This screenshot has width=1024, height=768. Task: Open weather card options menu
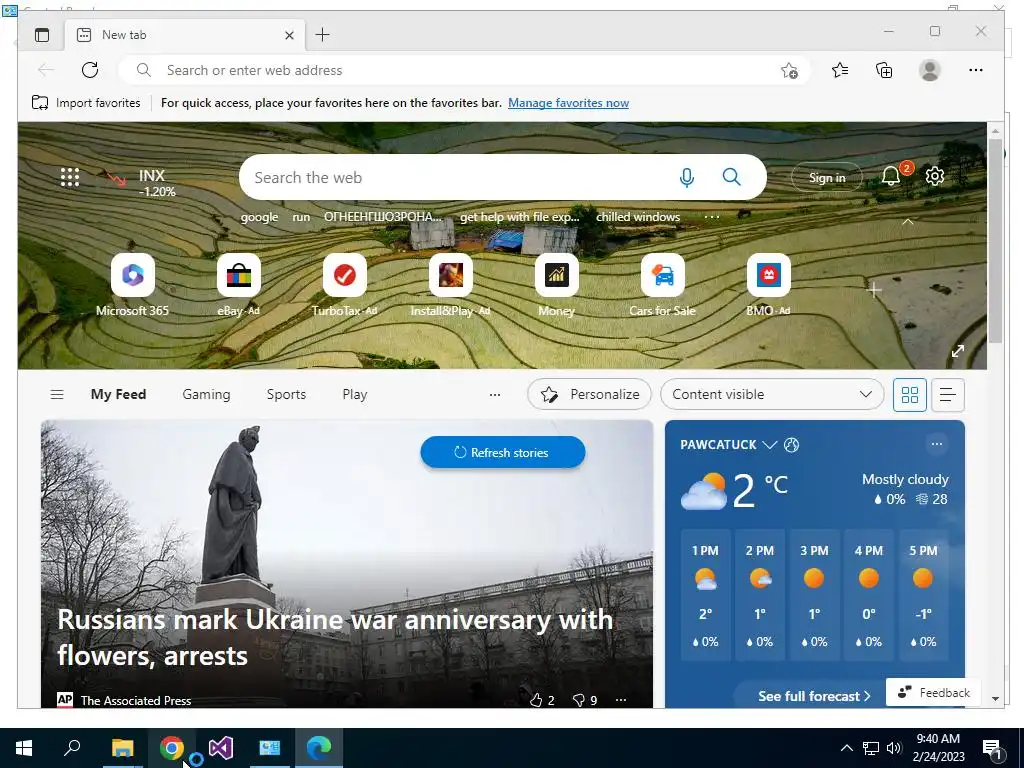point(936,444)
